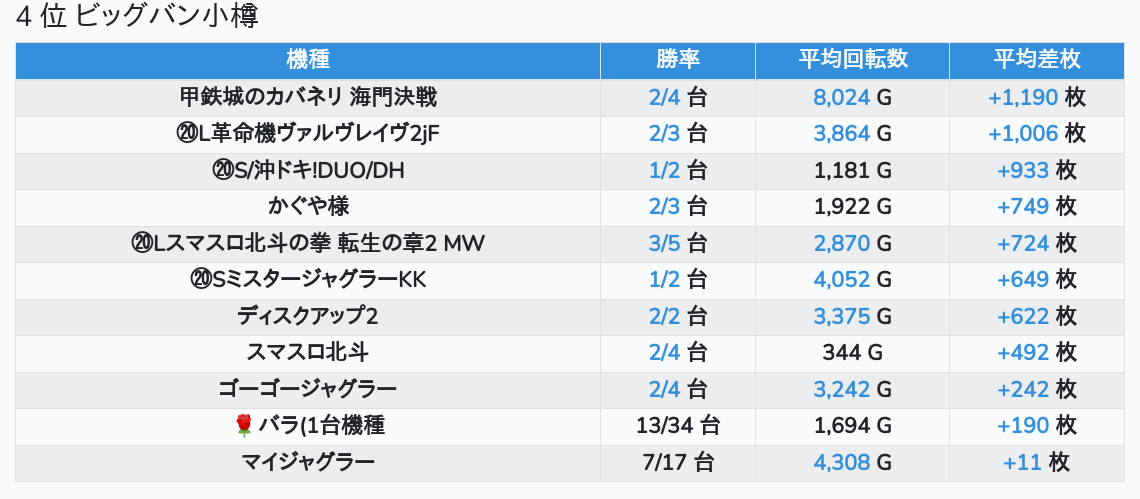Open the 8,024 average spins link
Screen dimensions: 1140x499
tap(842, 98)
